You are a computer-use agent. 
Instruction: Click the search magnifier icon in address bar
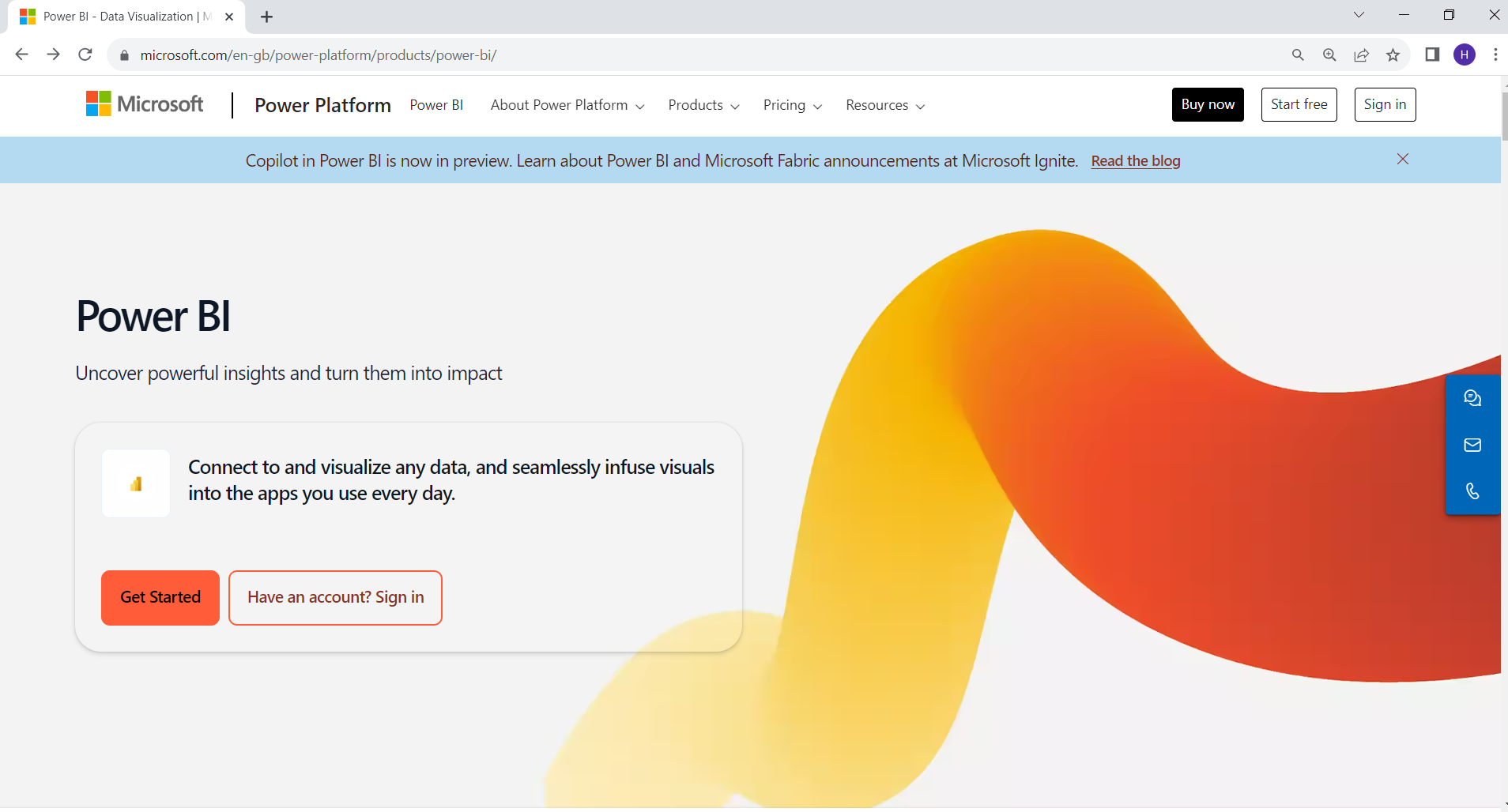[x=1298, y=55]
